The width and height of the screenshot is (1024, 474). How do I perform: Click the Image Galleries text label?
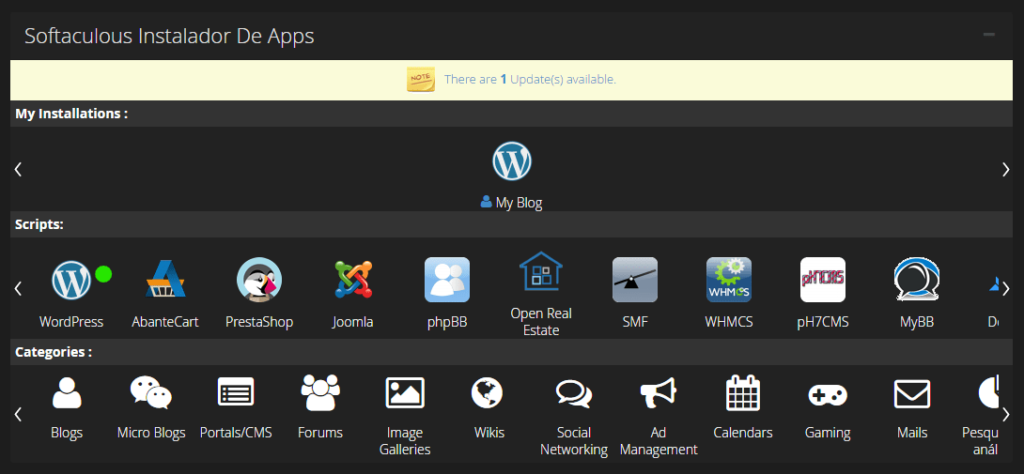tap(405, 441)
